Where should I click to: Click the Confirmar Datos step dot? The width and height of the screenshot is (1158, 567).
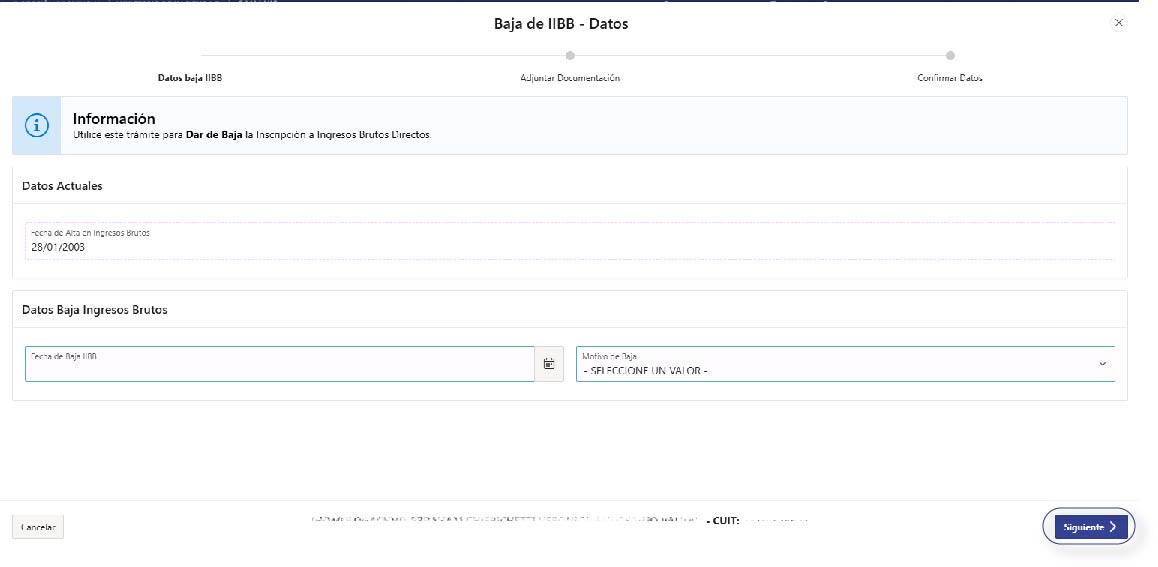[950, 56]
